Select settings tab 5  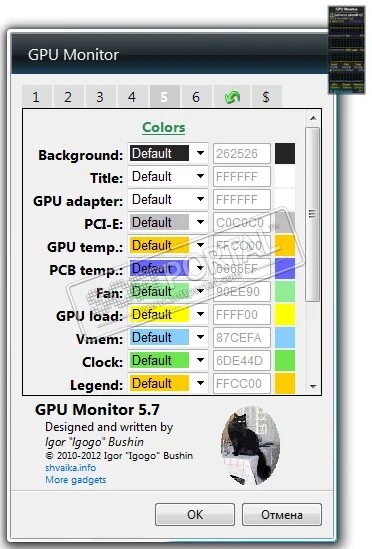(164, 97)
